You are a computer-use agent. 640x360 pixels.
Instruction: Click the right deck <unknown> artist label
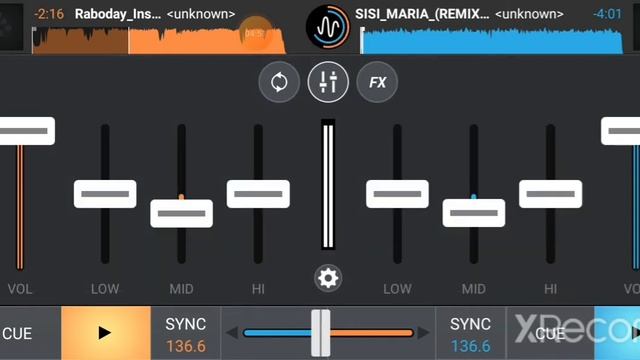[529, 14]
